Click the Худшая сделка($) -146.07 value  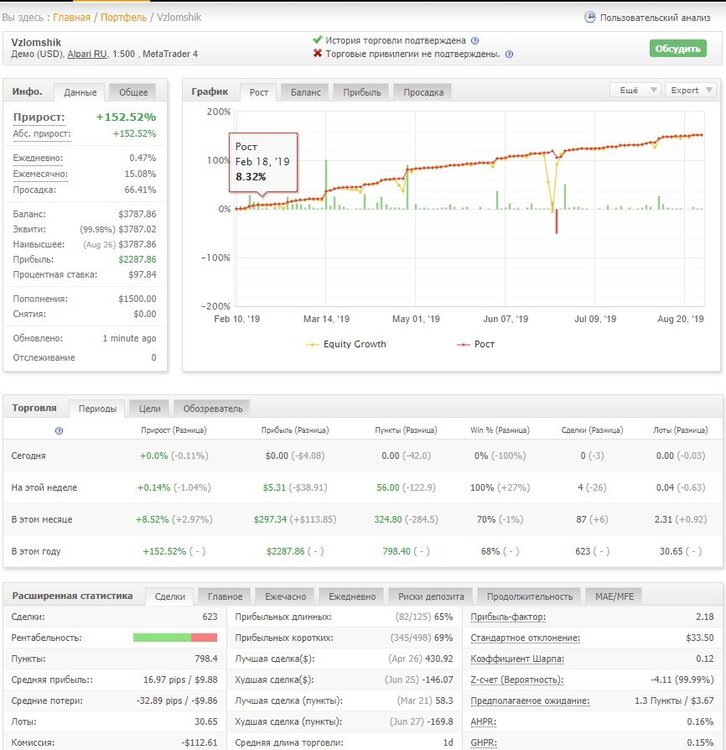pyautogui.click(x=437, y=680)
